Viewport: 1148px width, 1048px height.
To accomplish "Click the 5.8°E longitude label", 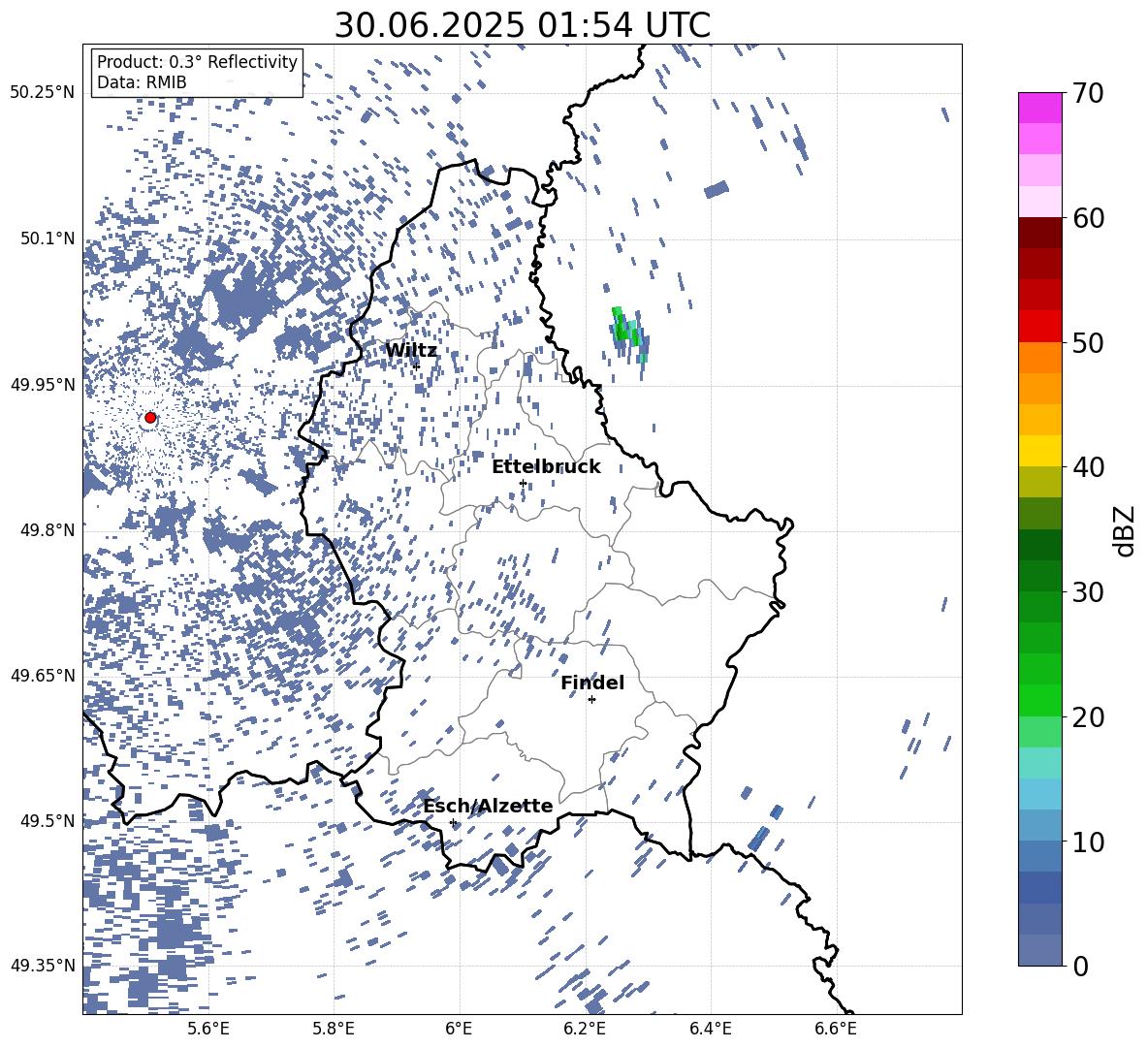I will 334,1029.
